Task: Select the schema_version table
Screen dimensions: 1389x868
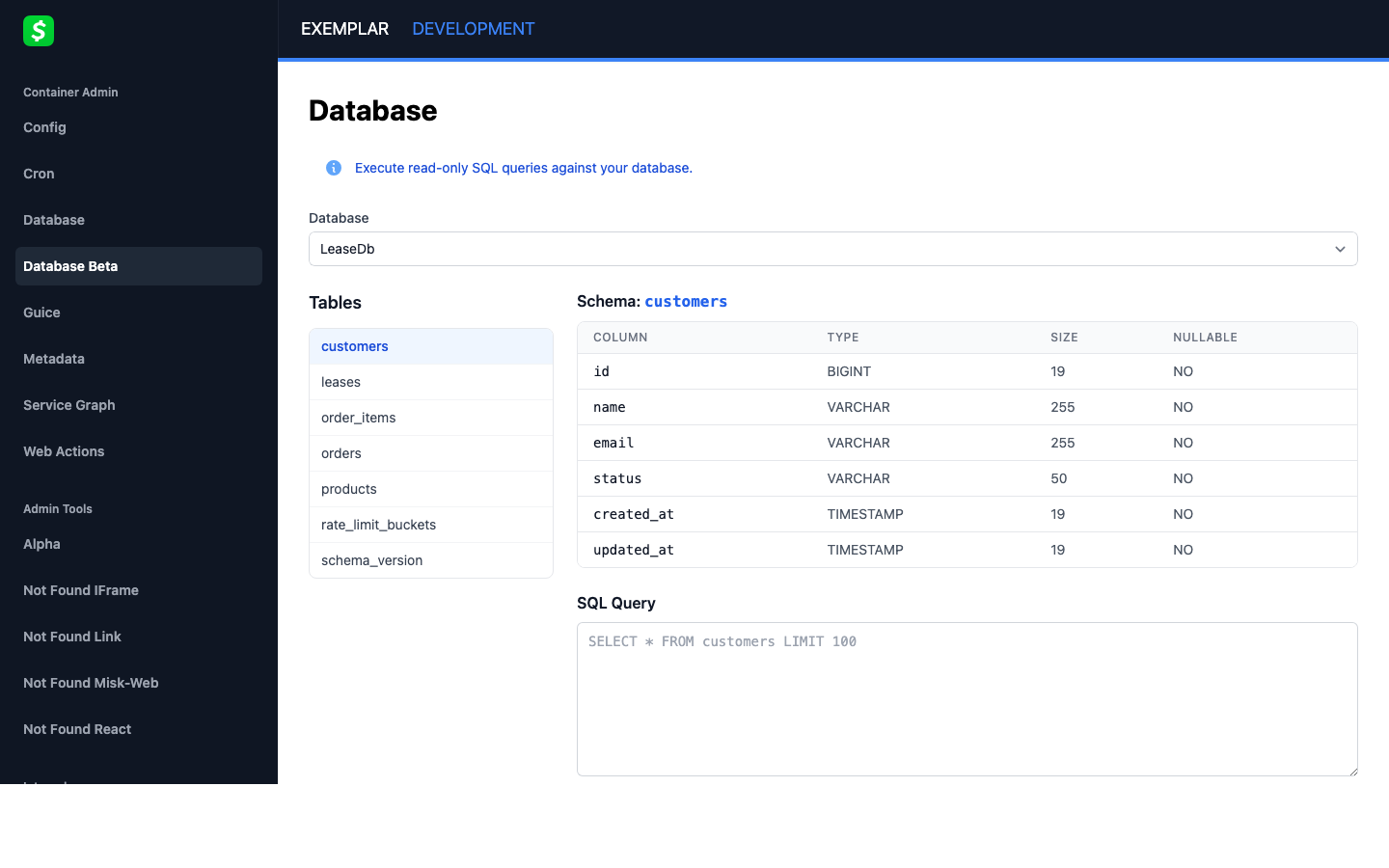Action: tap(431, 560)
